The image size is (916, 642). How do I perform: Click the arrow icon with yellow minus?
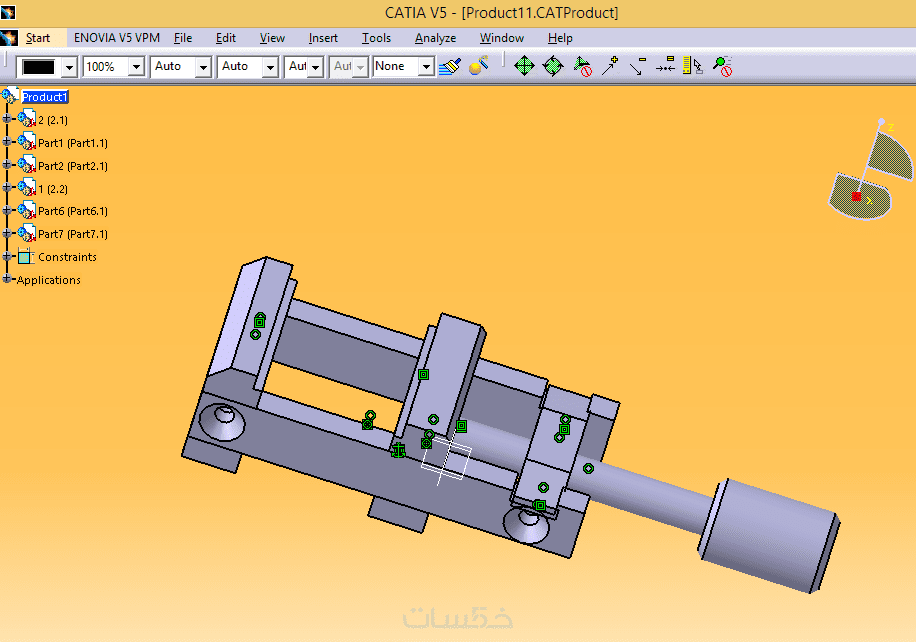(637, 65)
